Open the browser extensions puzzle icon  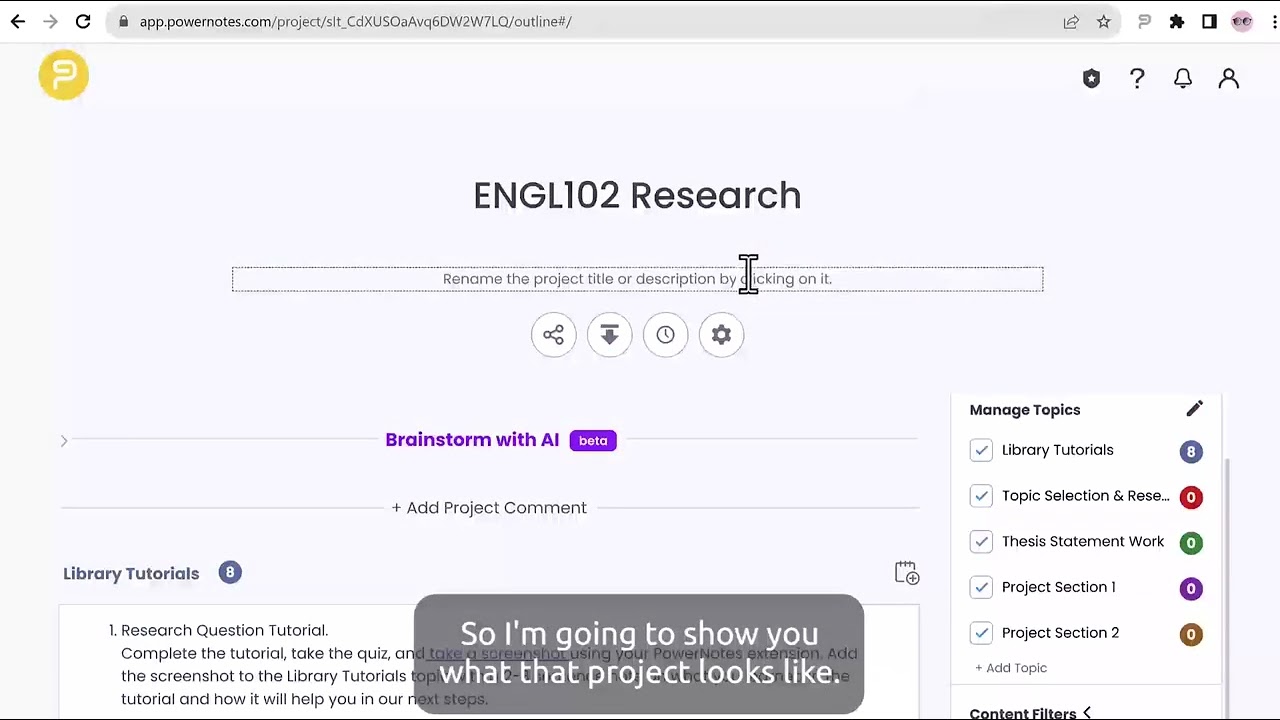(x=1177, y=21)
